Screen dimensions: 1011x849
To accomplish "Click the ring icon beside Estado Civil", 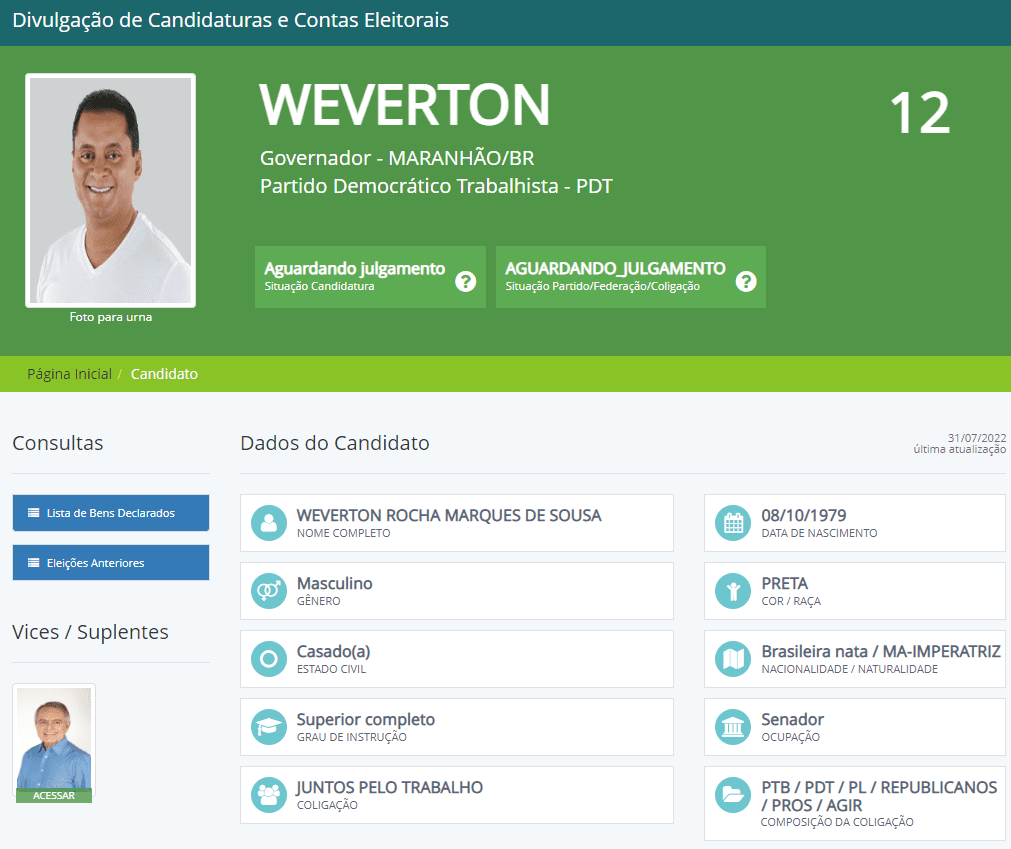I will click(x=268, y=659).
